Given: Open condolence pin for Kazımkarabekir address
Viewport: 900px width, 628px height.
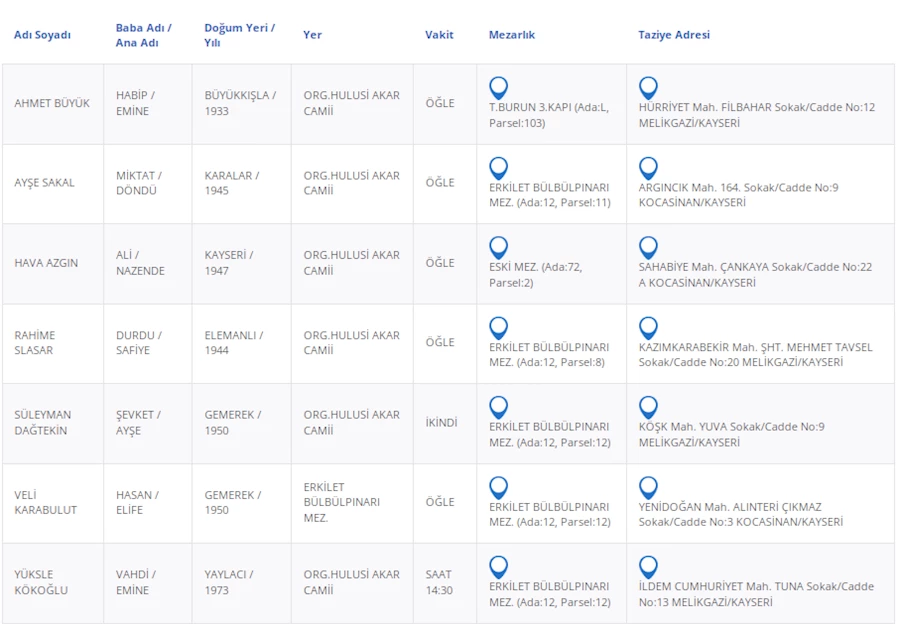Looking at the screenshot, I should pos(648,328).
